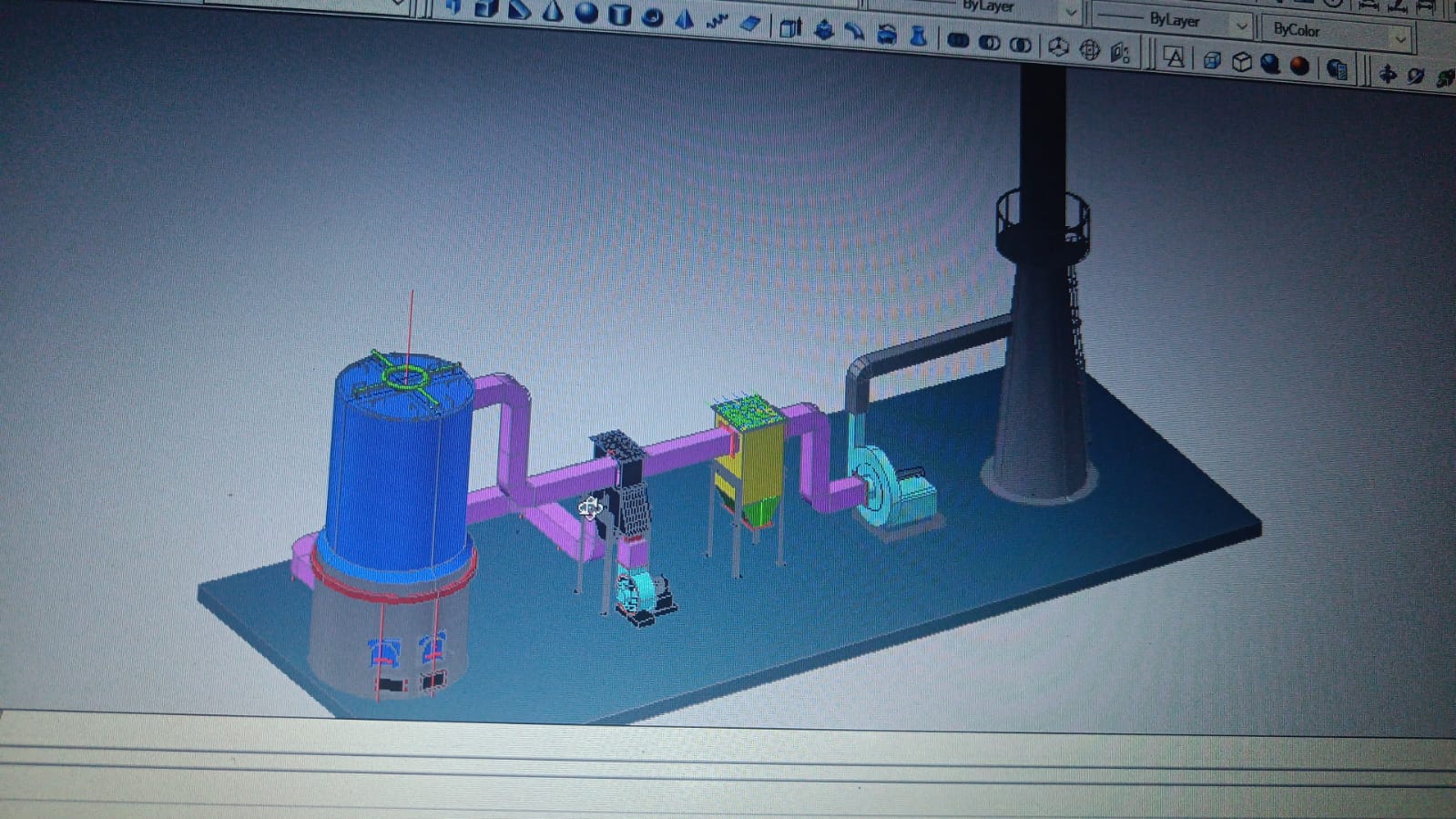
Task: Choose the 3D Rotate tool
Action: [x=1090, y=49]
